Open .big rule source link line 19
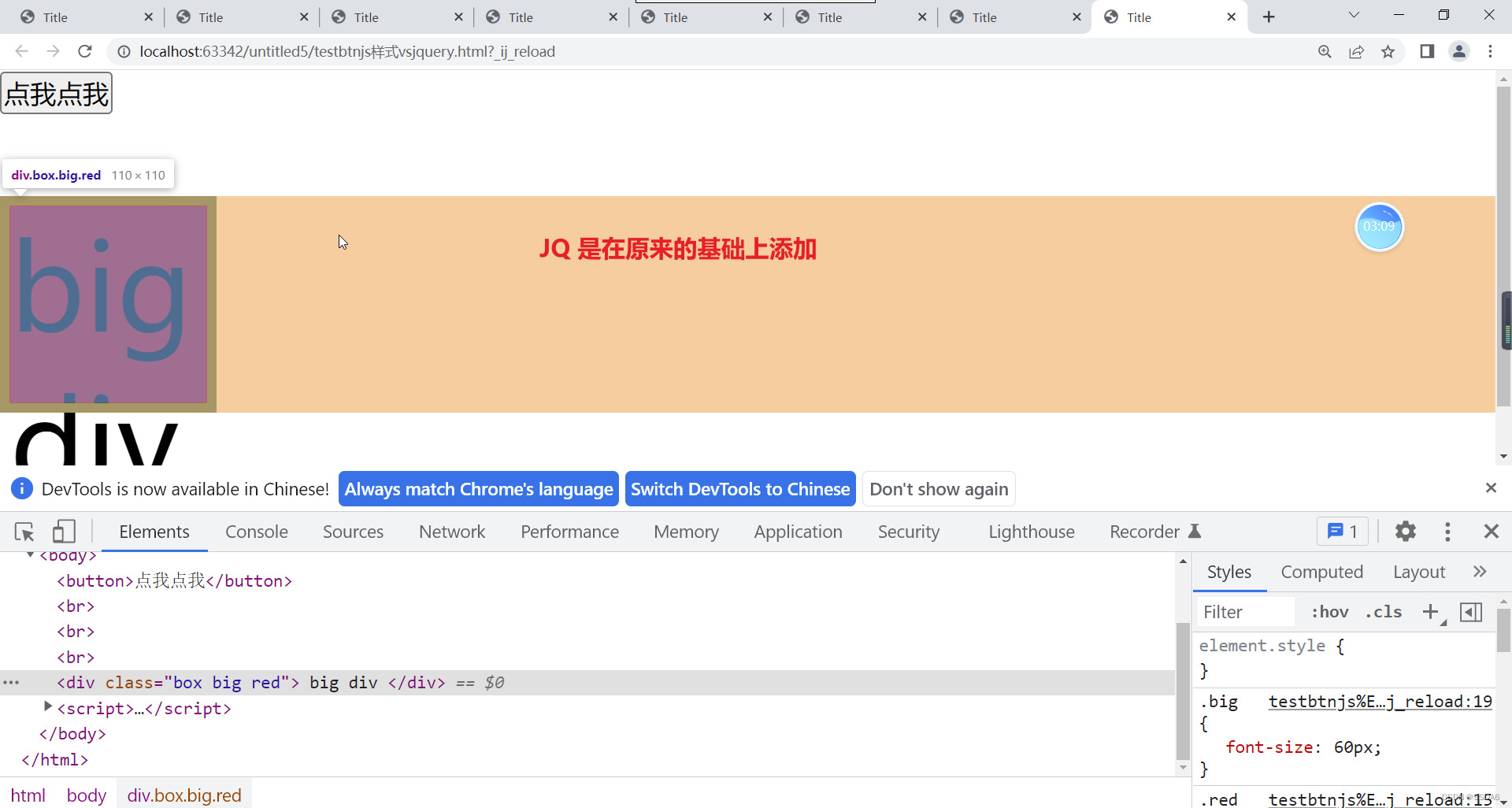The image size is (1512, 808). click(1380, 701)
